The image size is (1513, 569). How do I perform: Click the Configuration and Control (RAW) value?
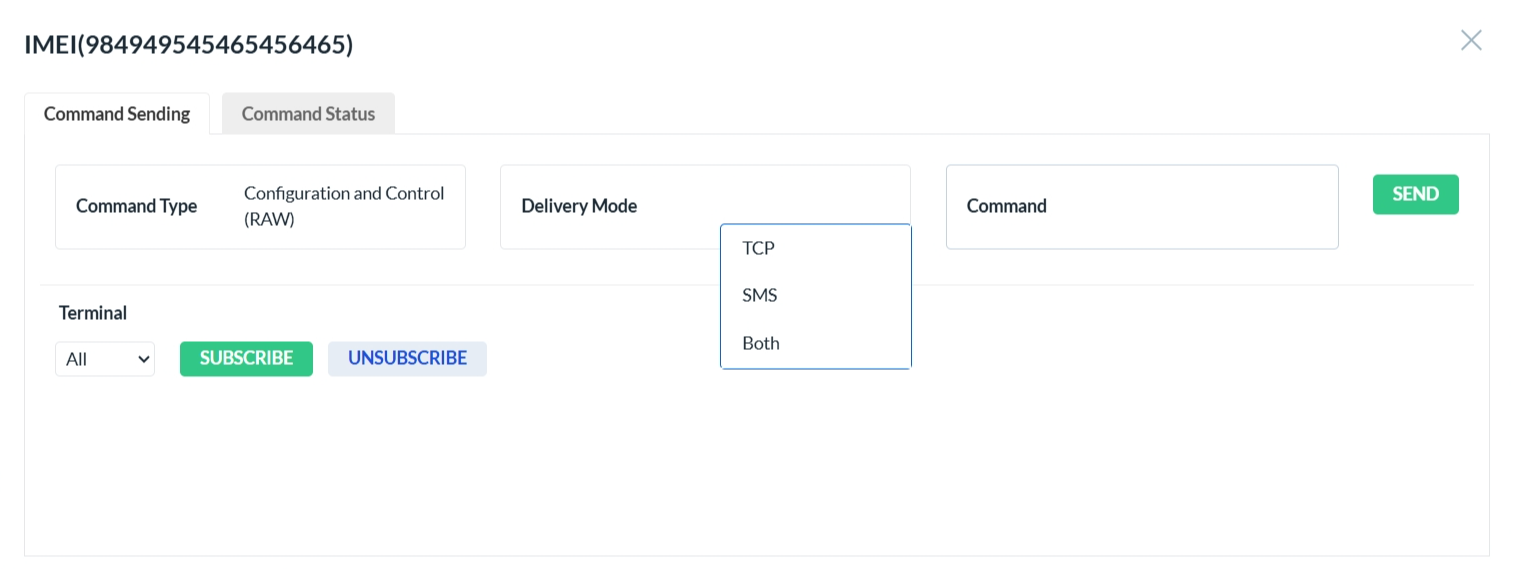[x=344, y=206]
